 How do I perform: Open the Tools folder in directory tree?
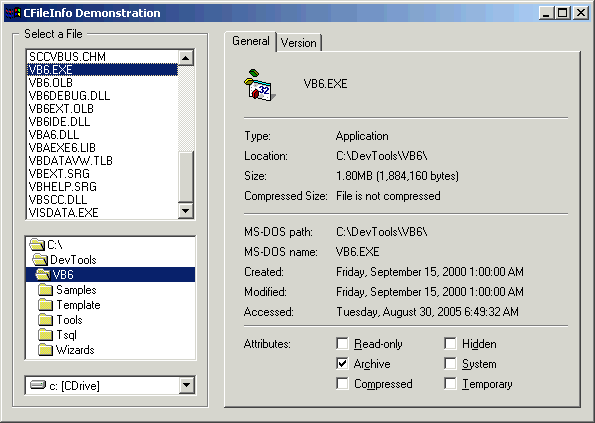(69, 320)
